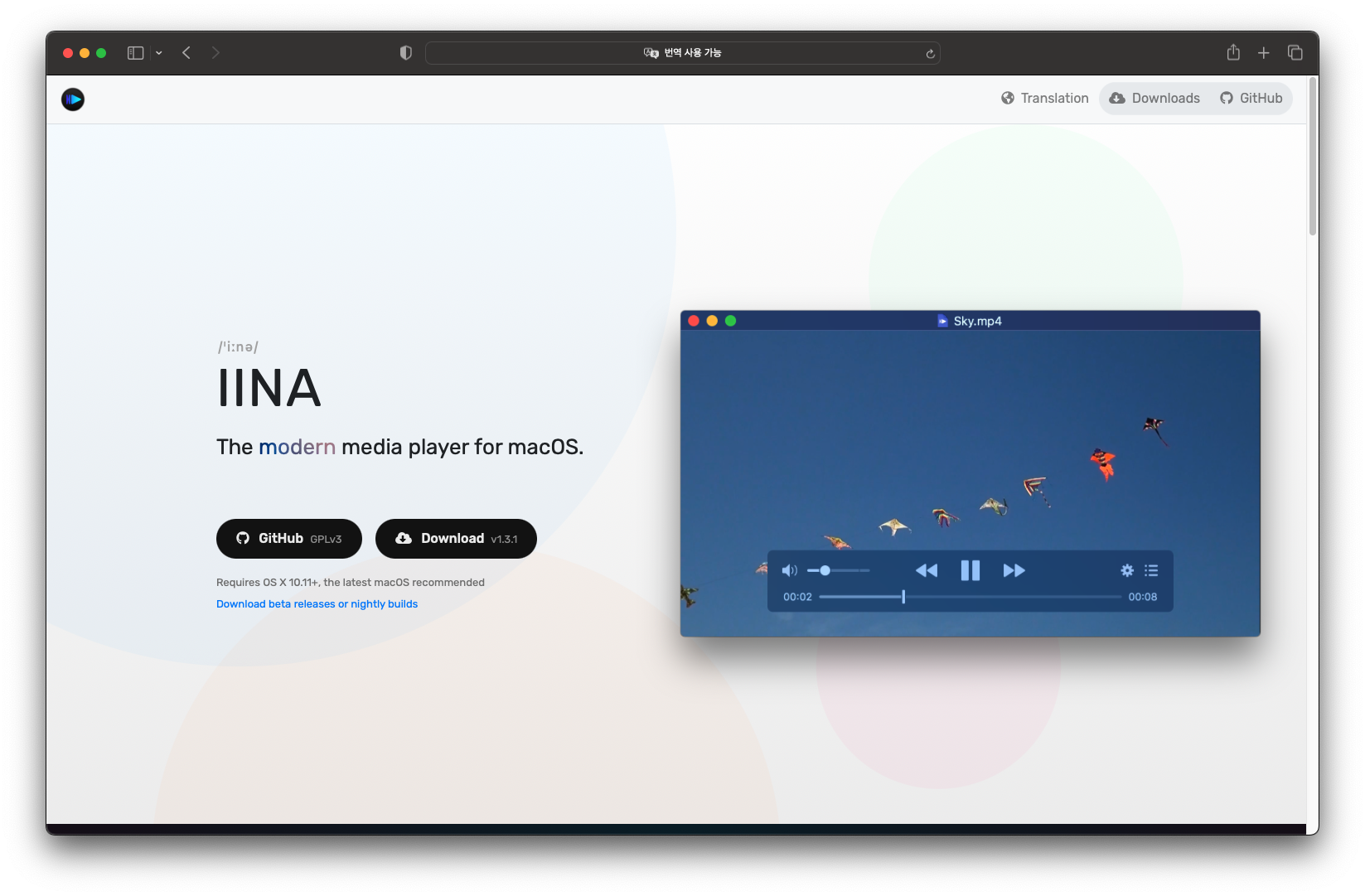Click the browser forward arrow
This screenshot has height=896, width=1365.
coord(215,53)
